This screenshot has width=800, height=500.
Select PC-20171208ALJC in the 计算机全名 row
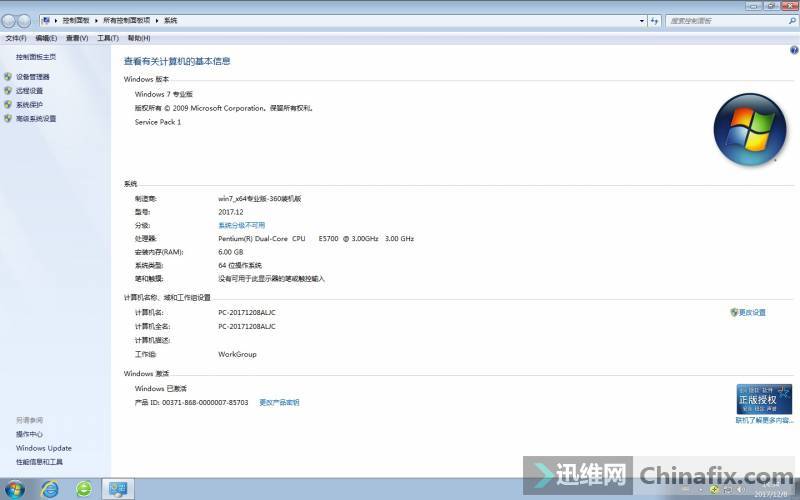(247, 326)
